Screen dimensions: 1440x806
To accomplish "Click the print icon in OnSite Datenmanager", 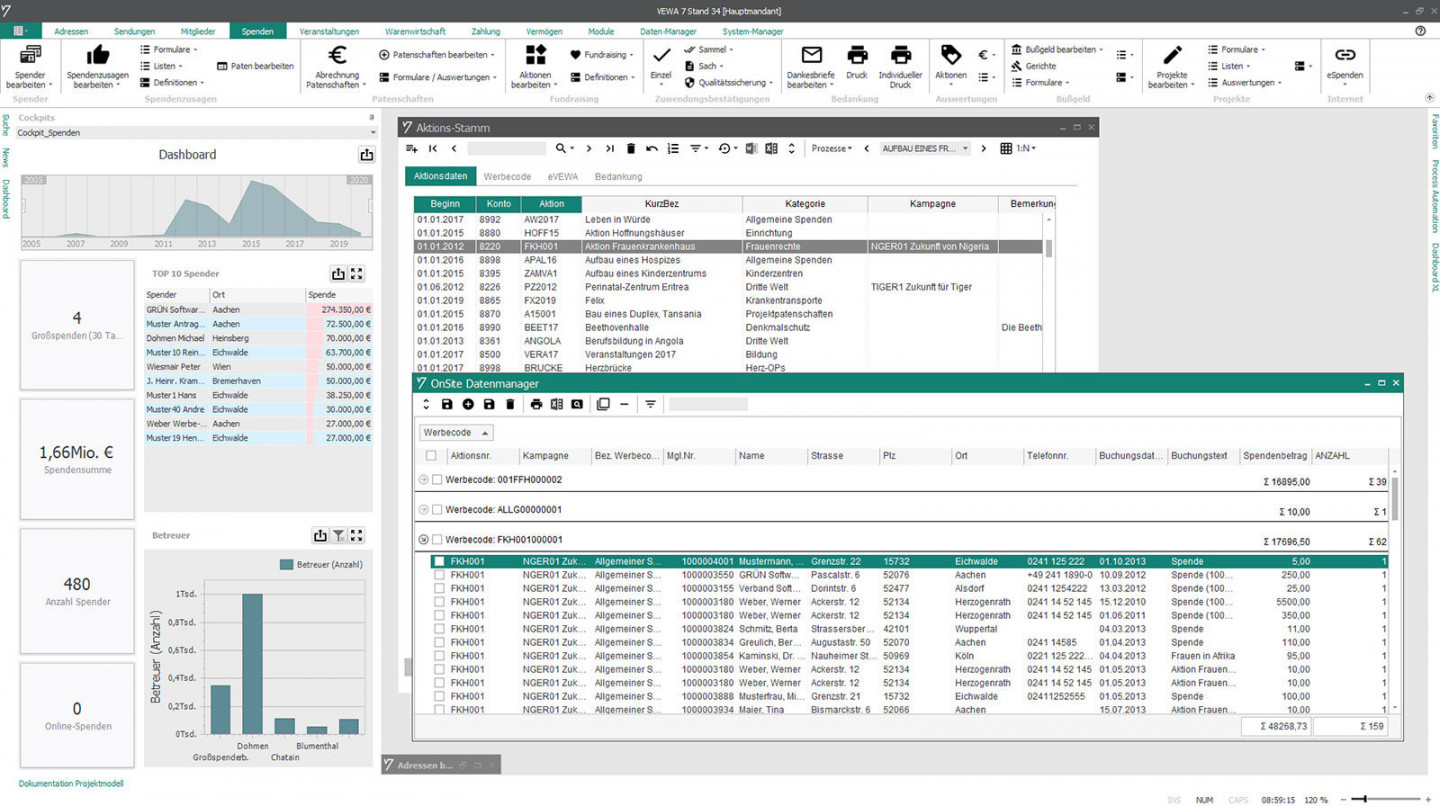I will tap(536, 404).
